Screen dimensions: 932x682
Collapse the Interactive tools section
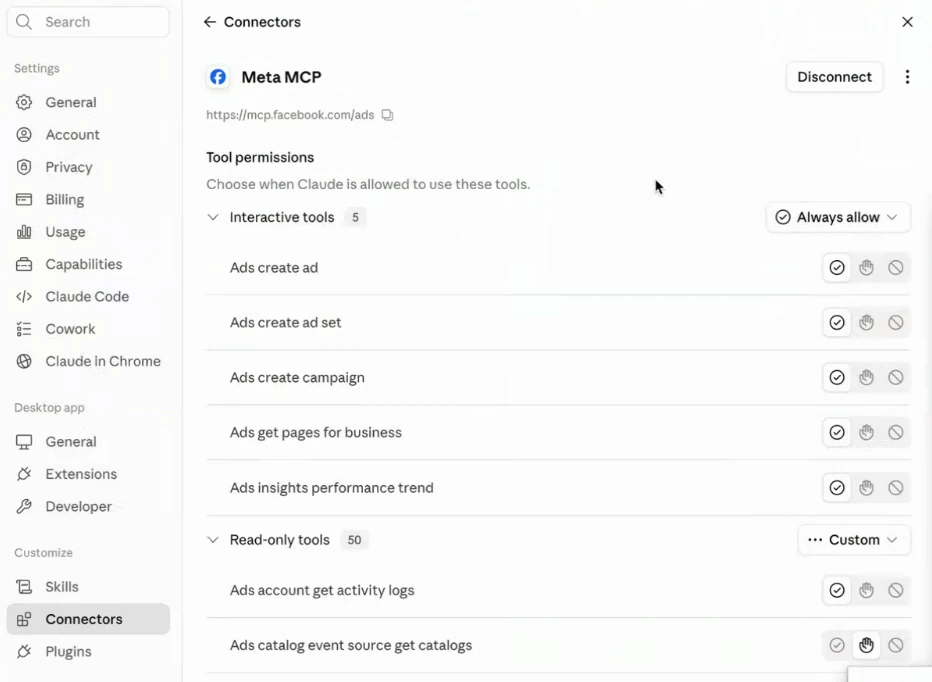click(213, 218)
